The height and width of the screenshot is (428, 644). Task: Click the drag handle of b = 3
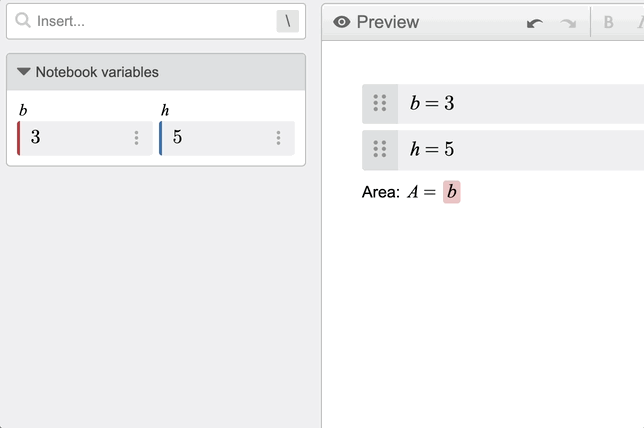(380, 103)
